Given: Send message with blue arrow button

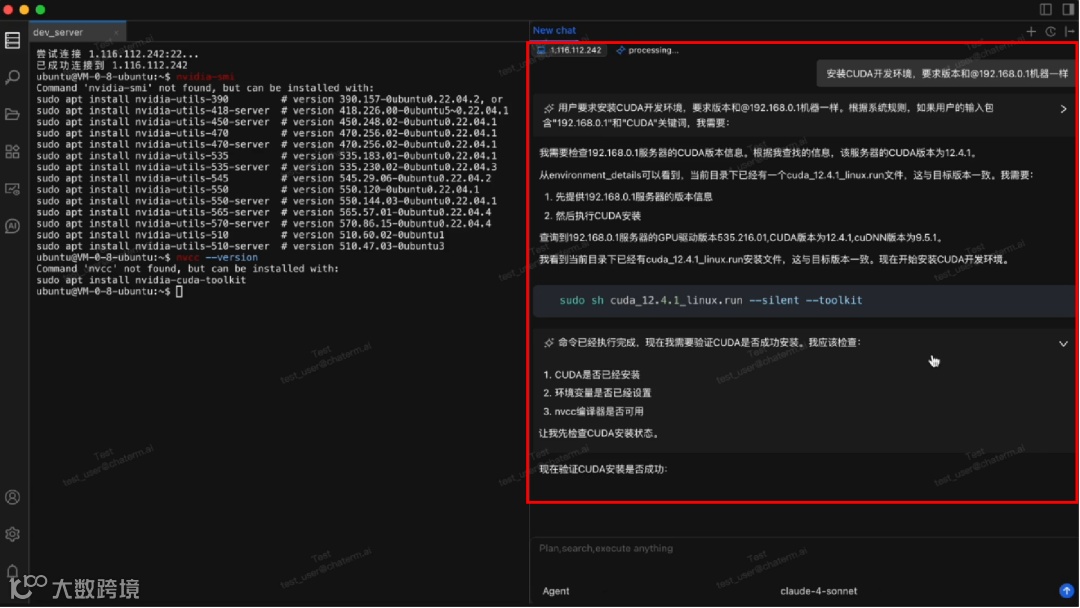Looking at the screenshot, I should (x=1066, y=591).
